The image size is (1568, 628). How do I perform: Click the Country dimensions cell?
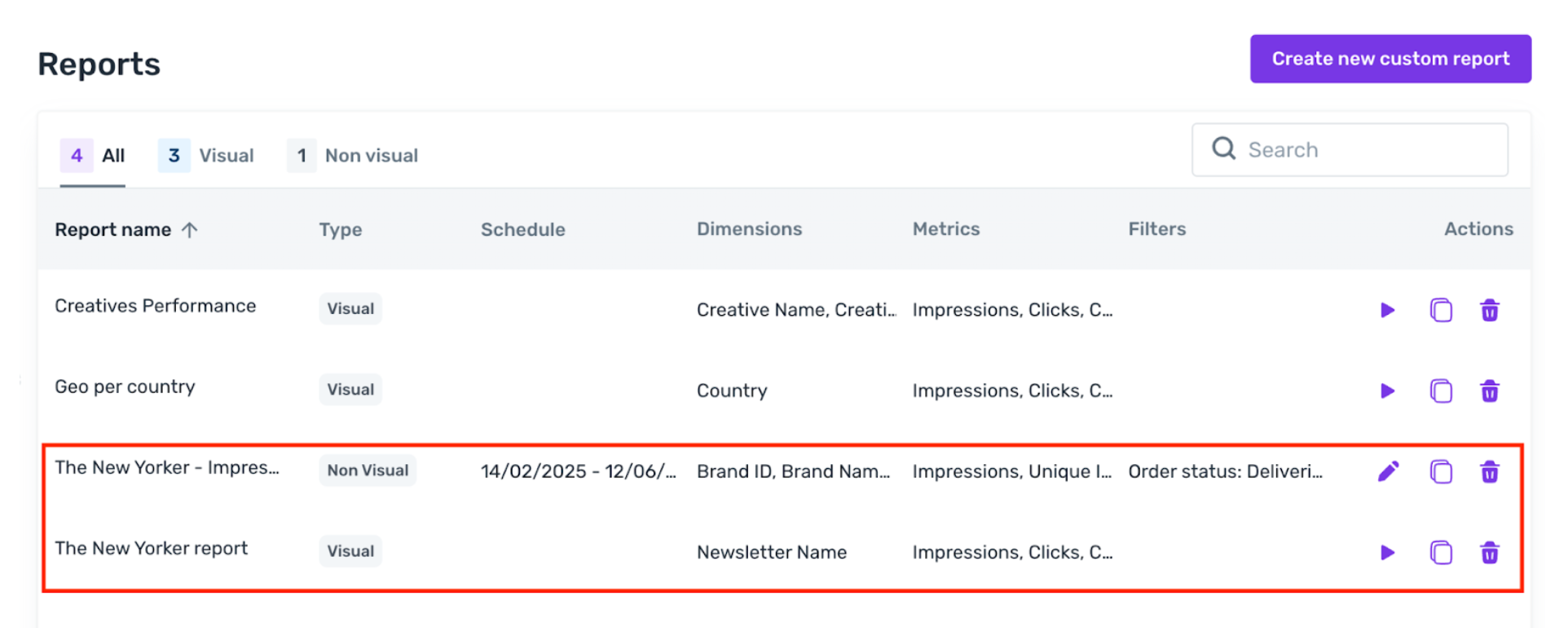point(732,391)
